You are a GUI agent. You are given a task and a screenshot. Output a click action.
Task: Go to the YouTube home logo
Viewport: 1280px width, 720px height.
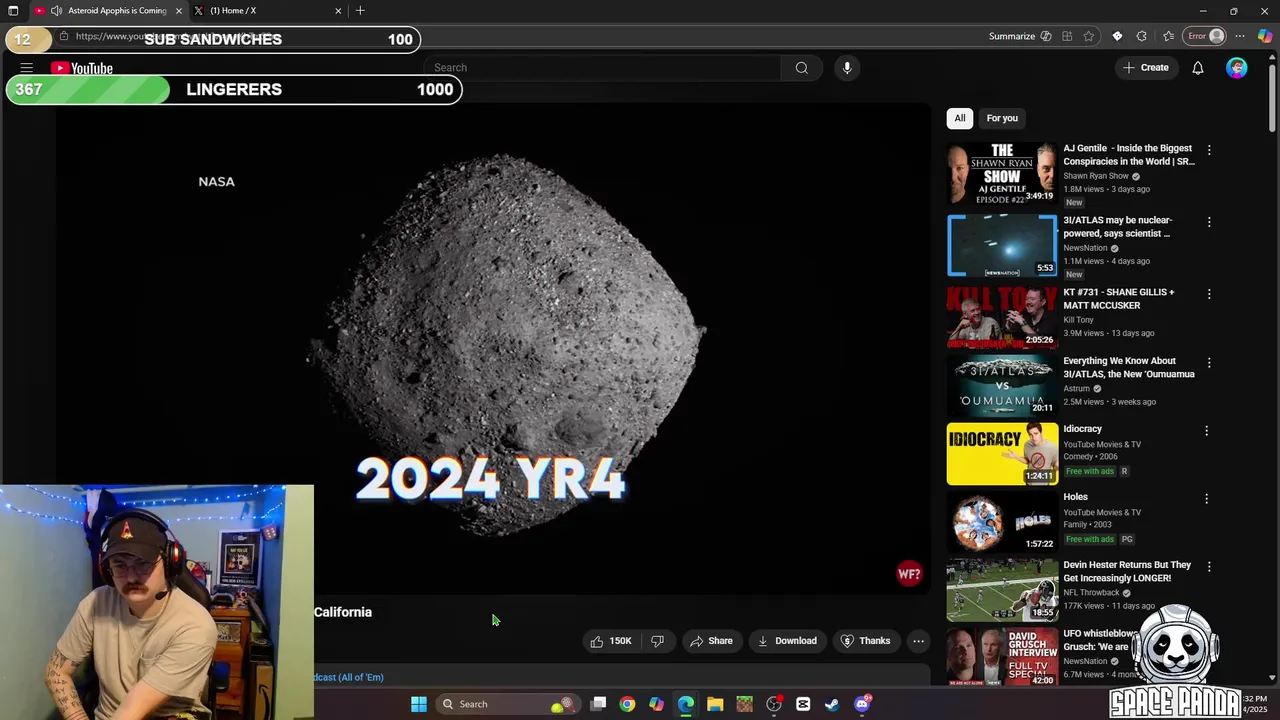82,68
